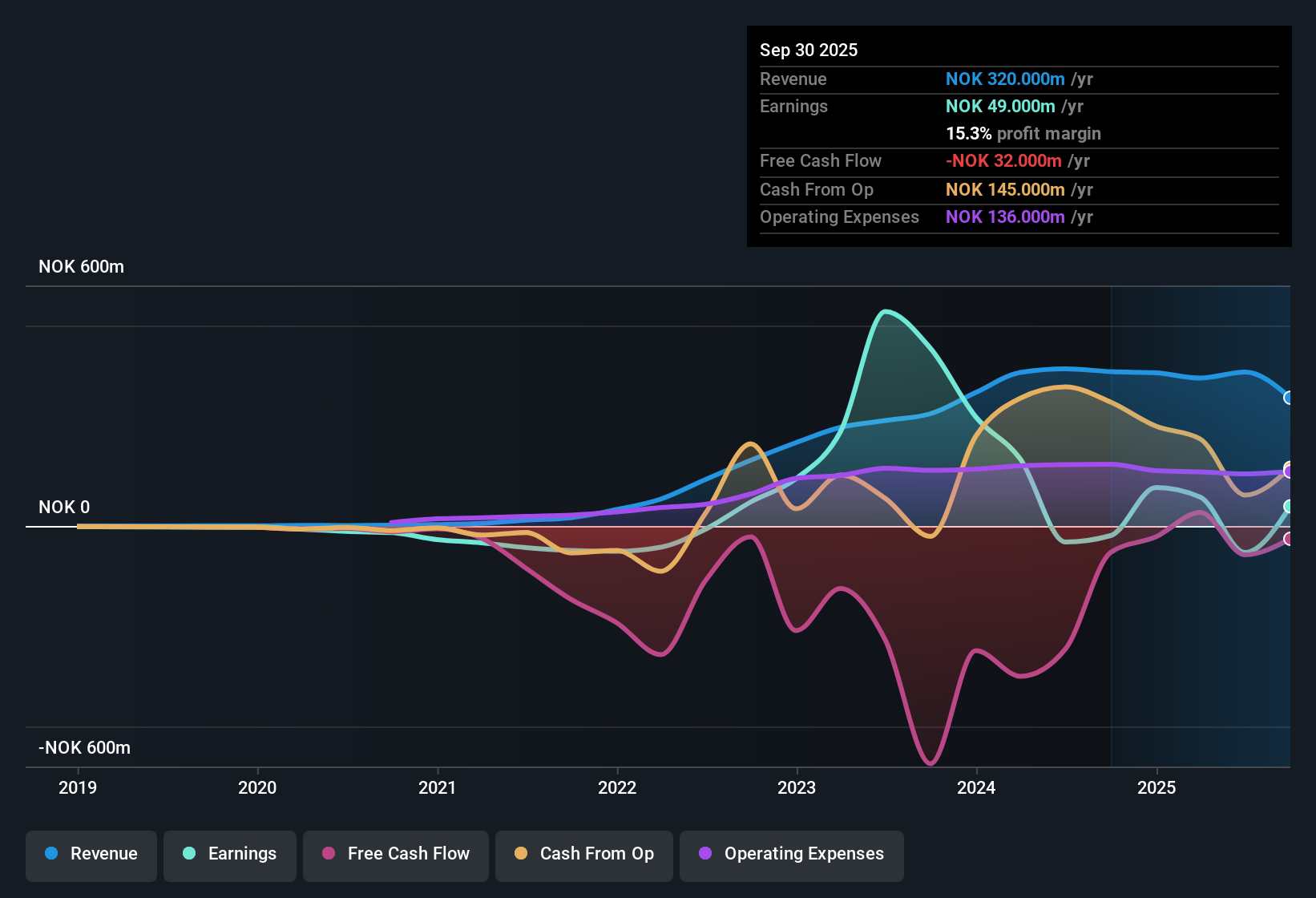The width and height of the screenshot is (1316, 898).
Task: Click the pink Free Cash Flow legend dot
Action: (x=328, y=854)
